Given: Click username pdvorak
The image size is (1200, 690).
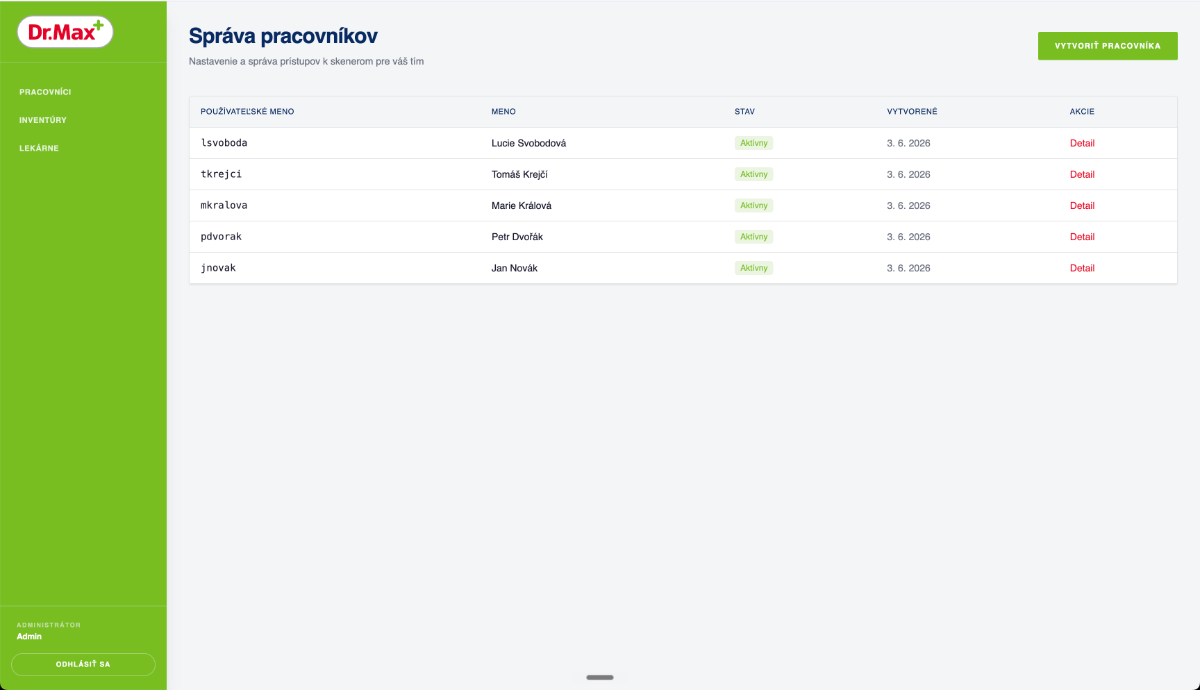Looking at the screenshot, I should point(221,237).
